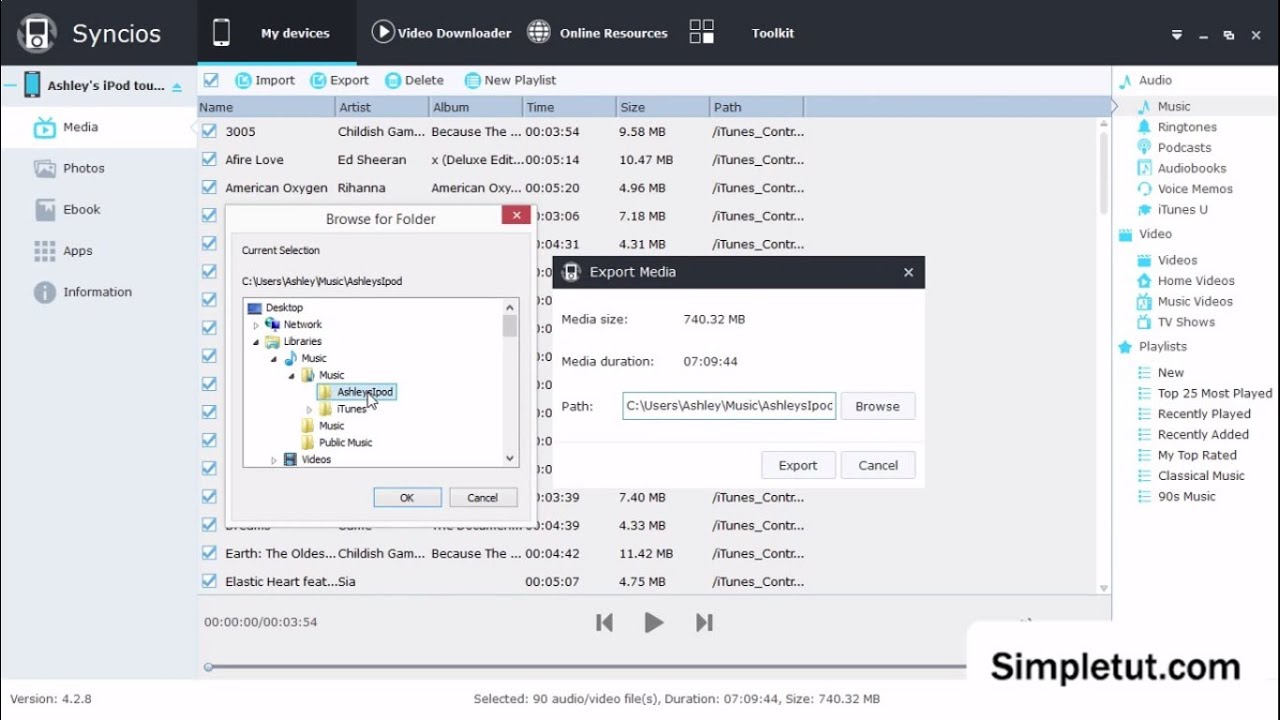Expand the Network node in folder tree

point(256,325)
